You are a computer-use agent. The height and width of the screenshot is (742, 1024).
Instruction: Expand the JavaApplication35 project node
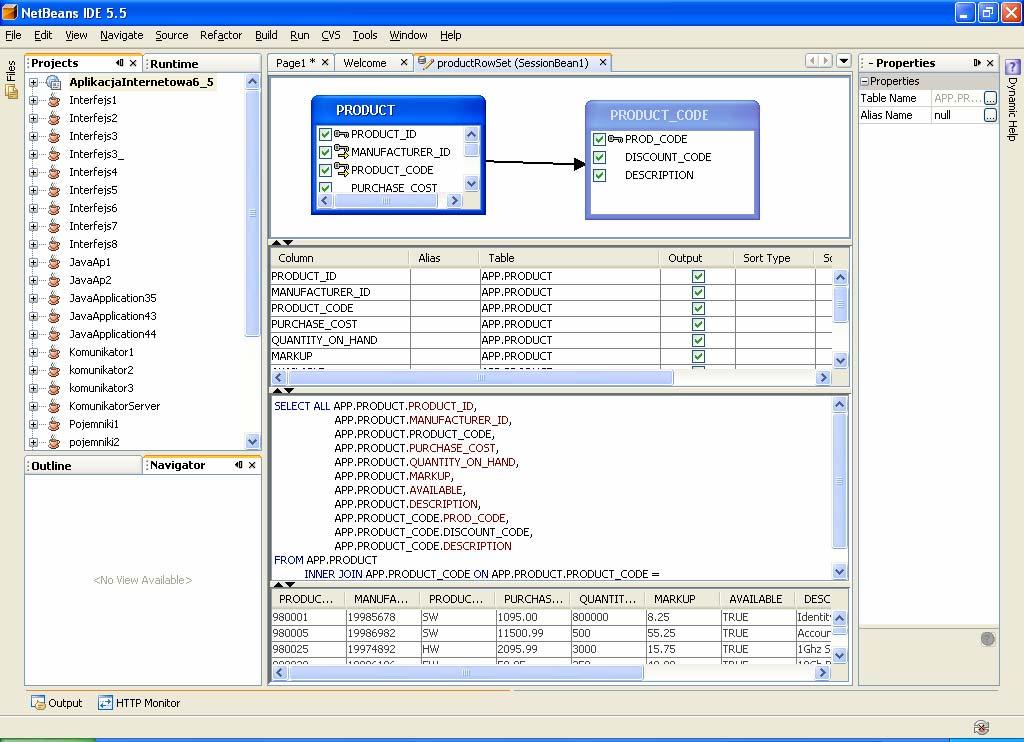point(33,298)
